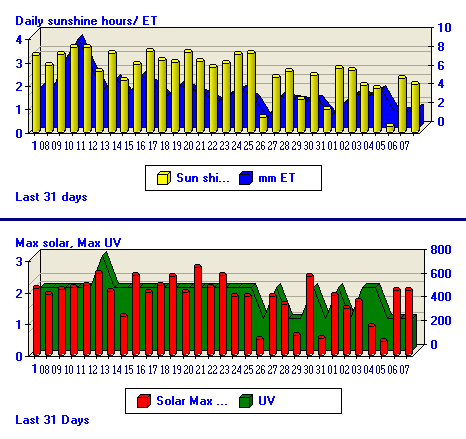This screenshot has height=439, width=466.
Task: Click the green UV area peak near day 13
Action: click(105, 258)
